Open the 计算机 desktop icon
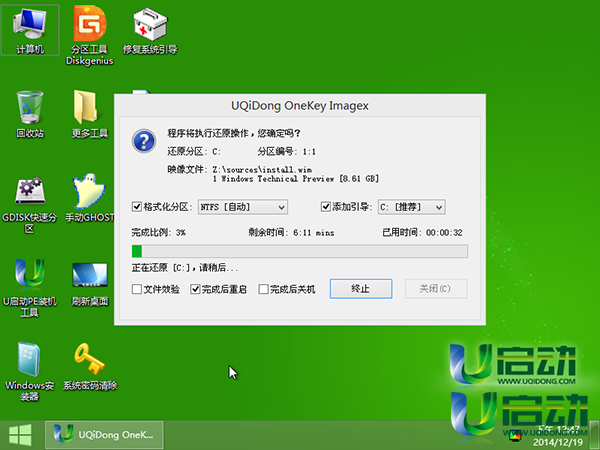Image resolution: width=600 pixels, height=450 pixels. coord(30,31)
